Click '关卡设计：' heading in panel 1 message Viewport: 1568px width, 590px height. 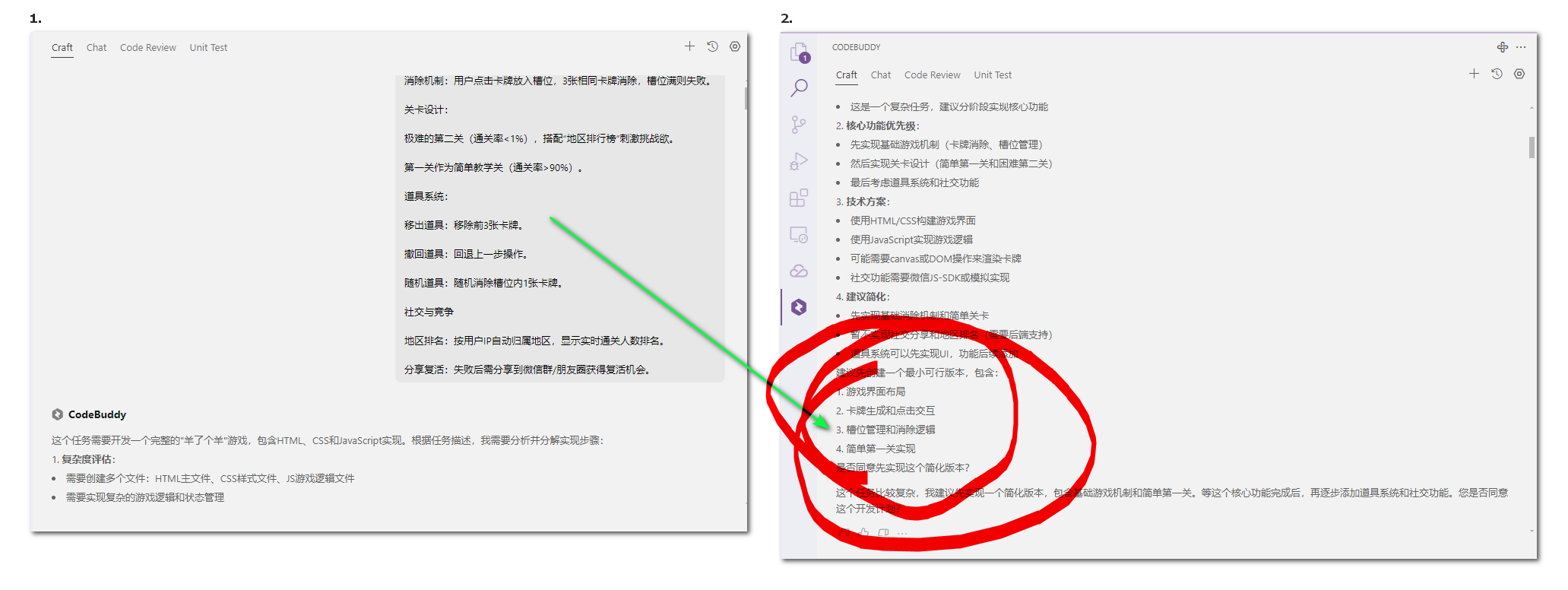pyautogui.click(x=426, y=109)
